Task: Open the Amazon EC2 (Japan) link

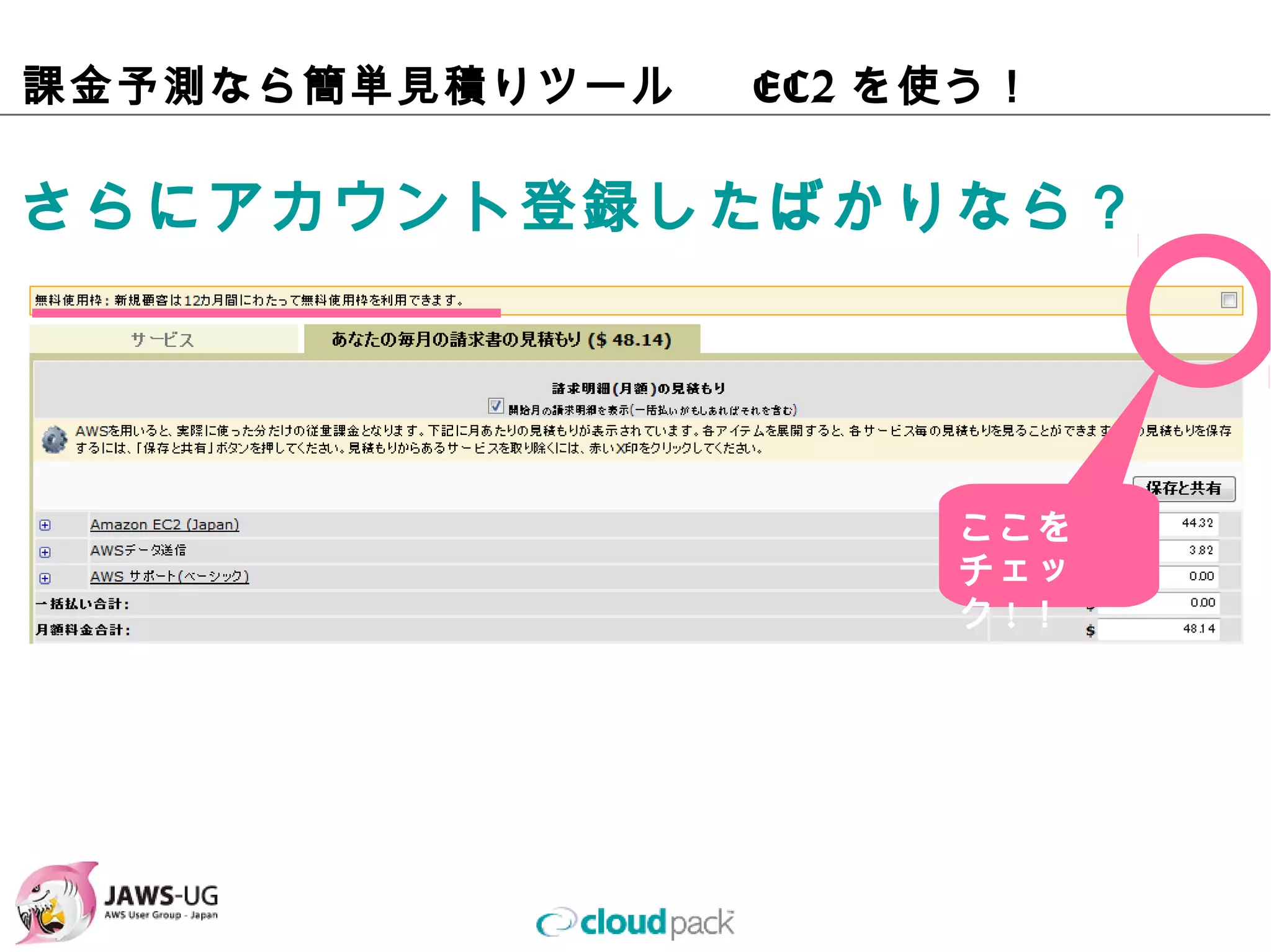Action: click(x=164, y=524)
